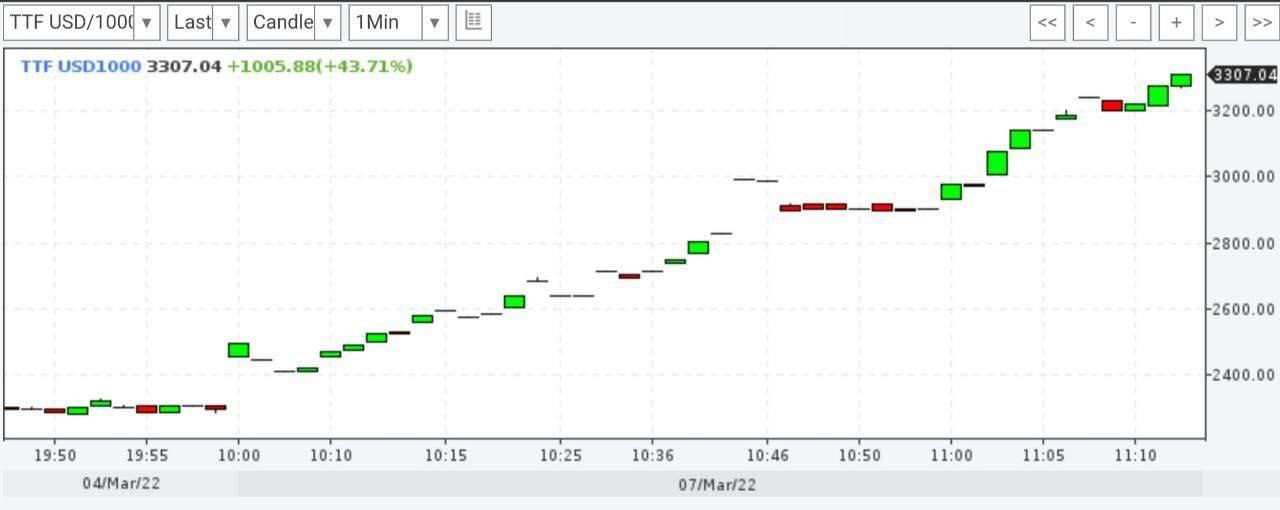Click the 10:50 time axis label
Image resolution: width=1280 pixels, height=510 pixels.
(x=859, y=455)
